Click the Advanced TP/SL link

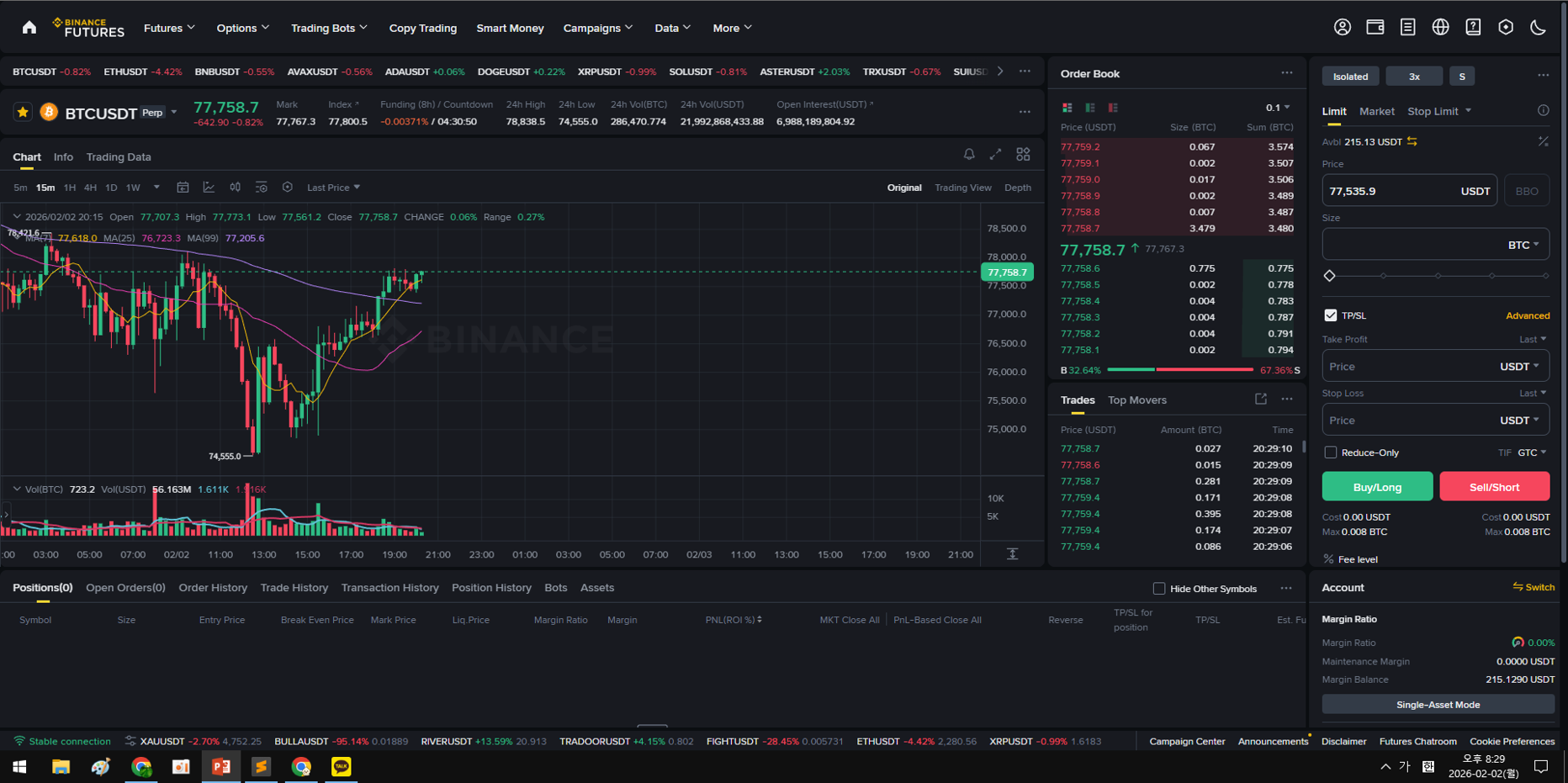point(1528,315)
